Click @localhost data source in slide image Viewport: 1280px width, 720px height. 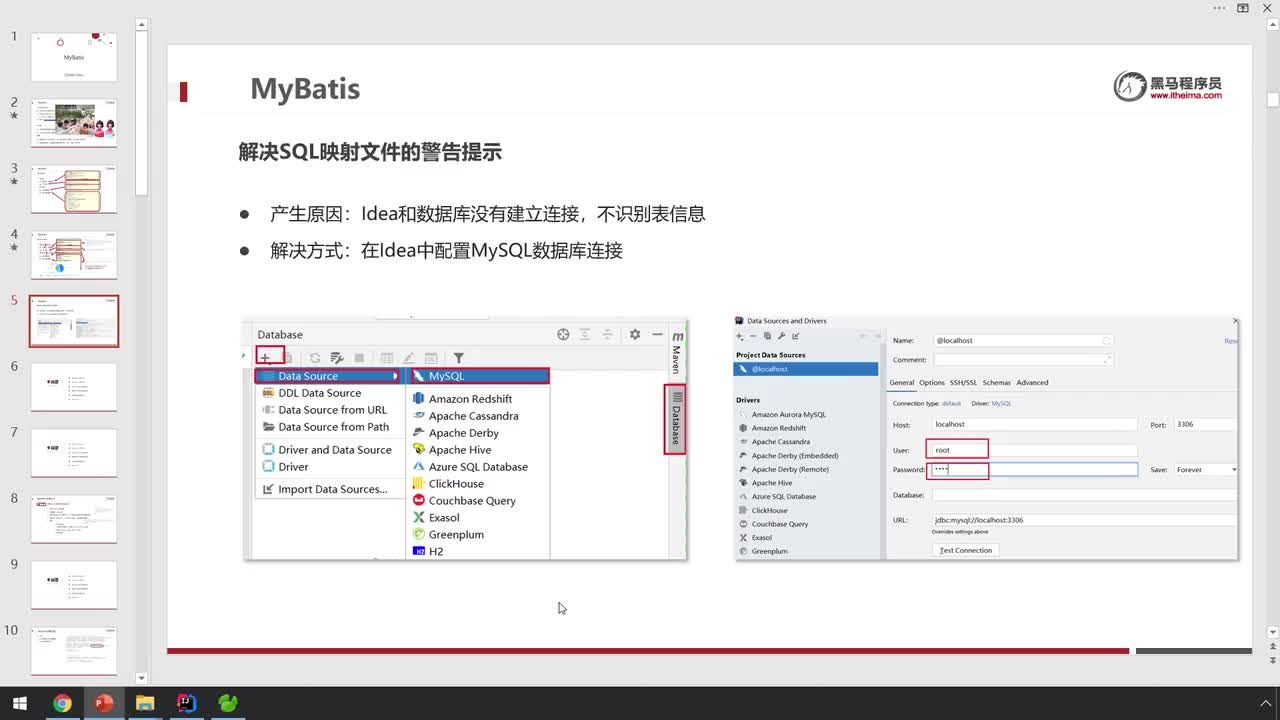[806, 369]
